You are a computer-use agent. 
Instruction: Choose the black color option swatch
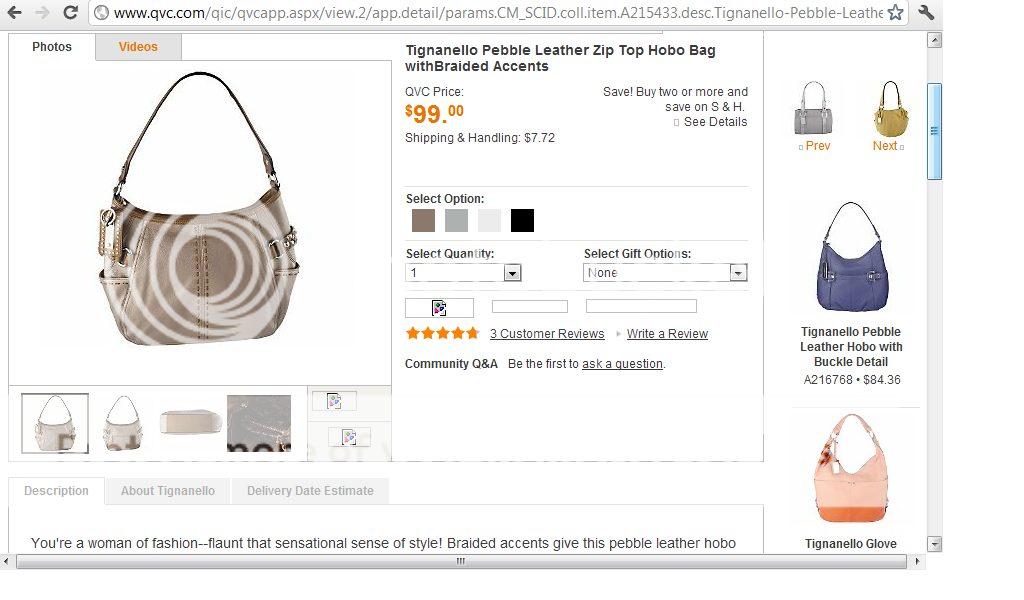[522, 220]
